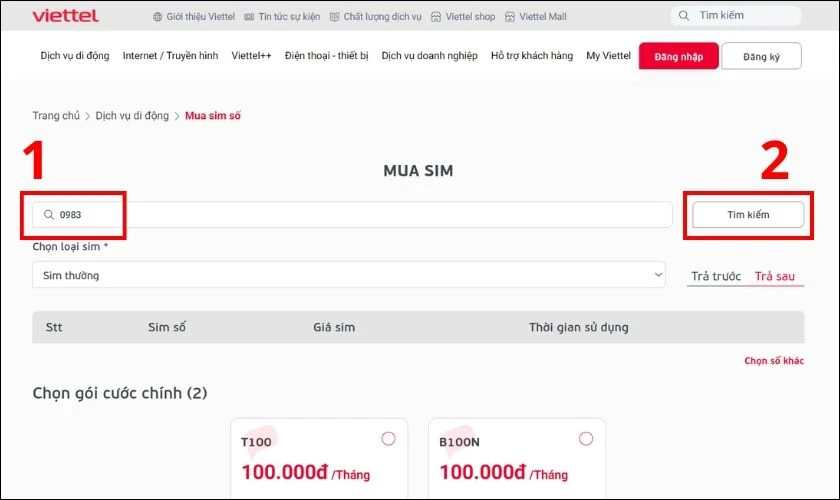
Task: Go to Dịch vụ di động breadcrumb
Action: tap(132, 116)
